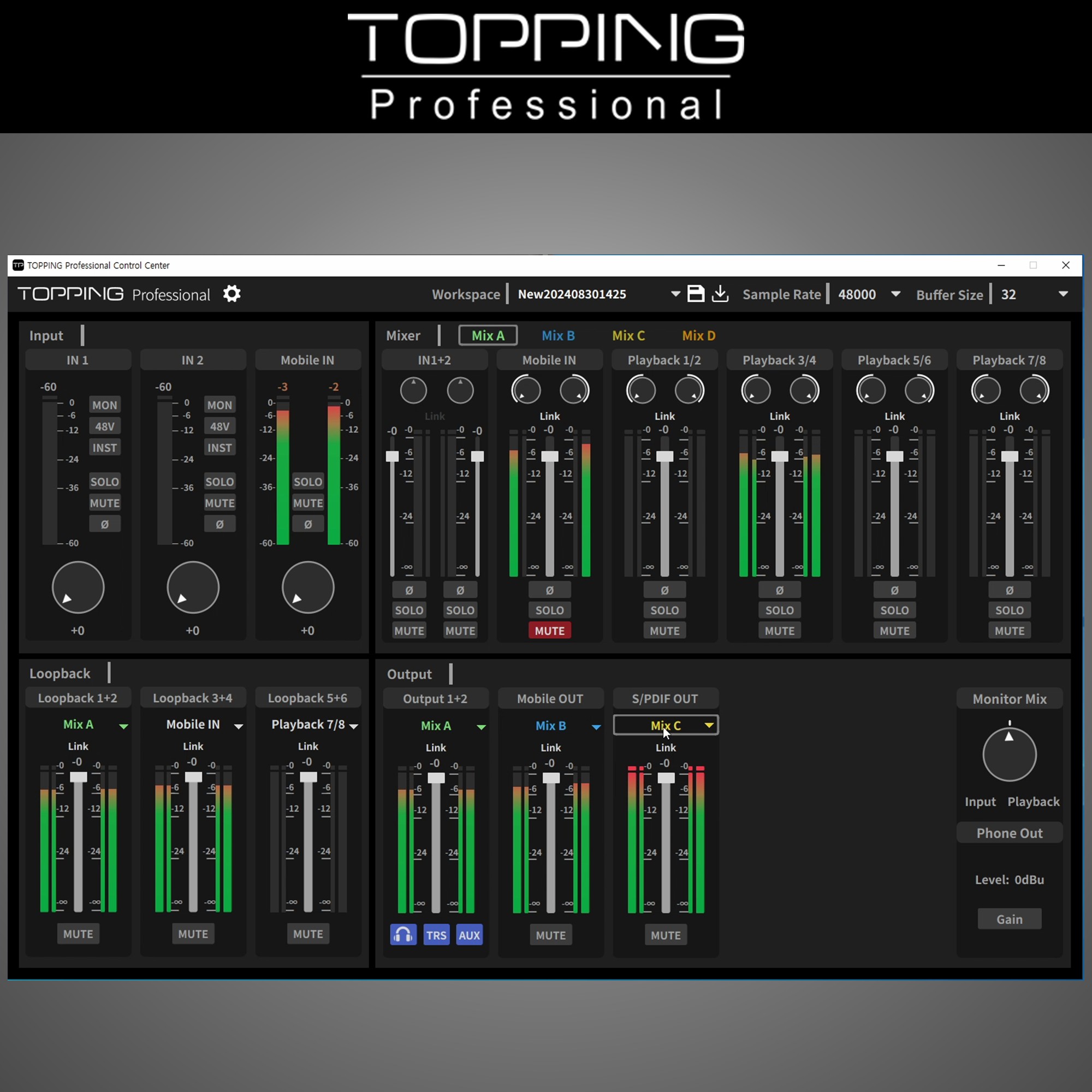Toggle headphone routing icon on Output 1+2

(403, 935)
